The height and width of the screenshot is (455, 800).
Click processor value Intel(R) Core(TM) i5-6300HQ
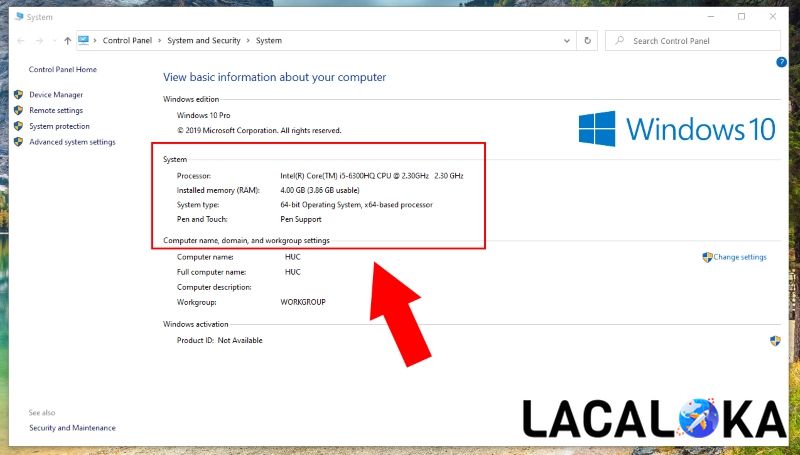pyautogui.click(x=372, y=175)
